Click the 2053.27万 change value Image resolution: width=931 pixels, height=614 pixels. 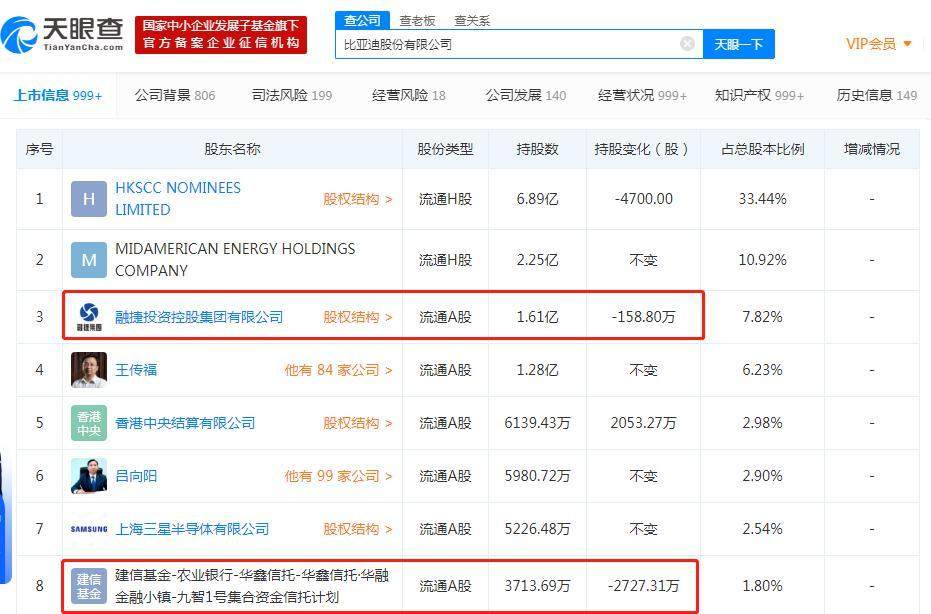tap(644, 423)
